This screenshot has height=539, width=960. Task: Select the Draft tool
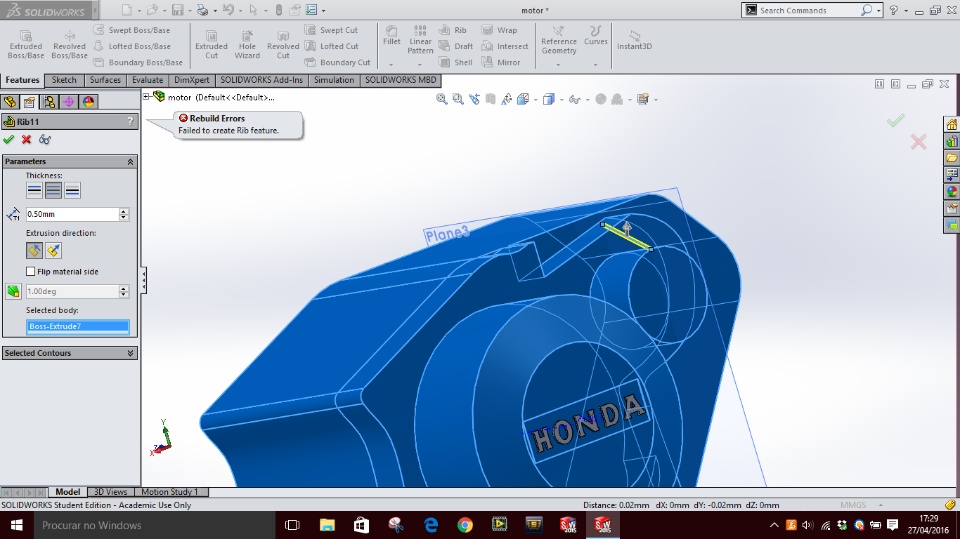(456, 46)
